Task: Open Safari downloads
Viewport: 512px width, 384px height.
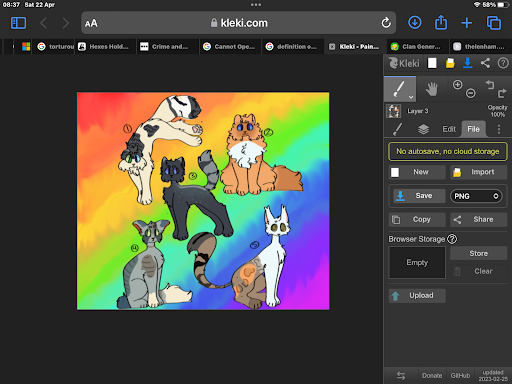Action: tap(415, 23)
